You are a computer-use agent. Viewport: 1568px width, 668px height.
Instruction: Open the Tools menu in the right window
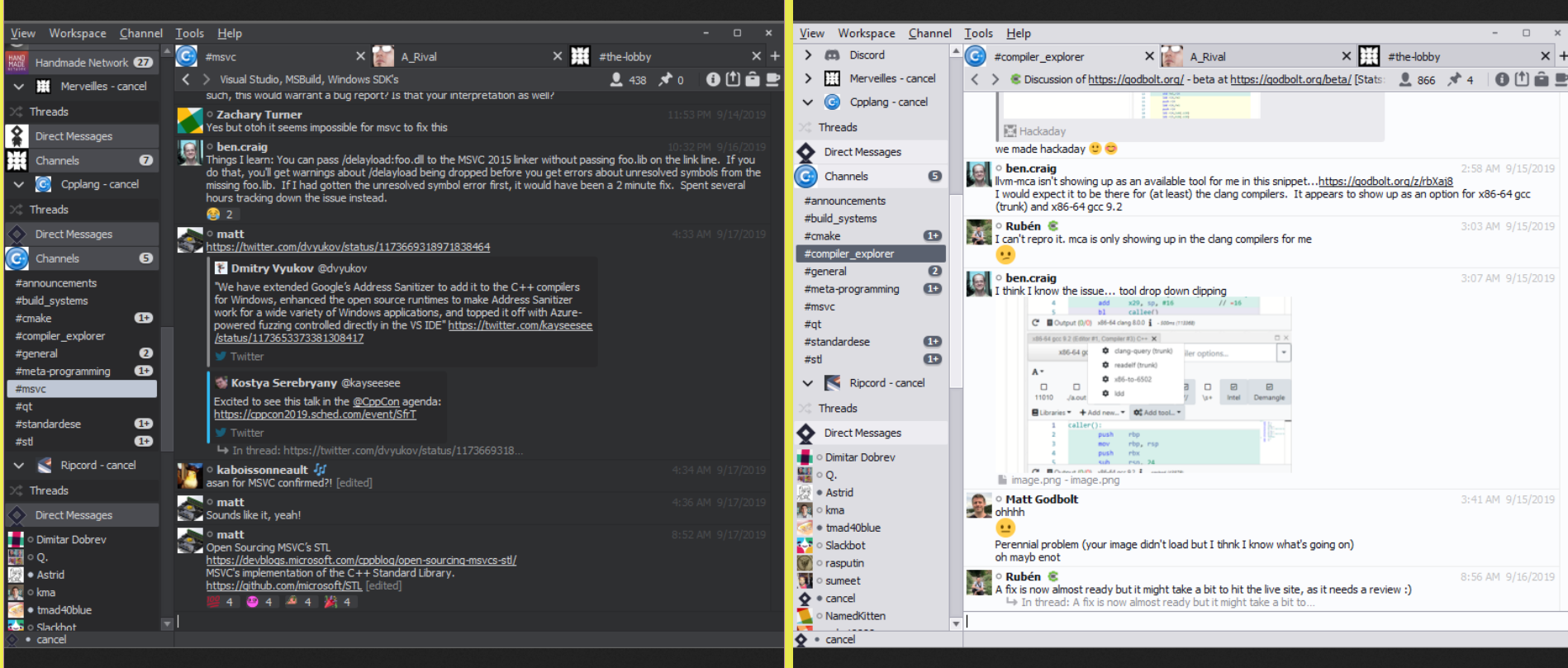(978, 33)
